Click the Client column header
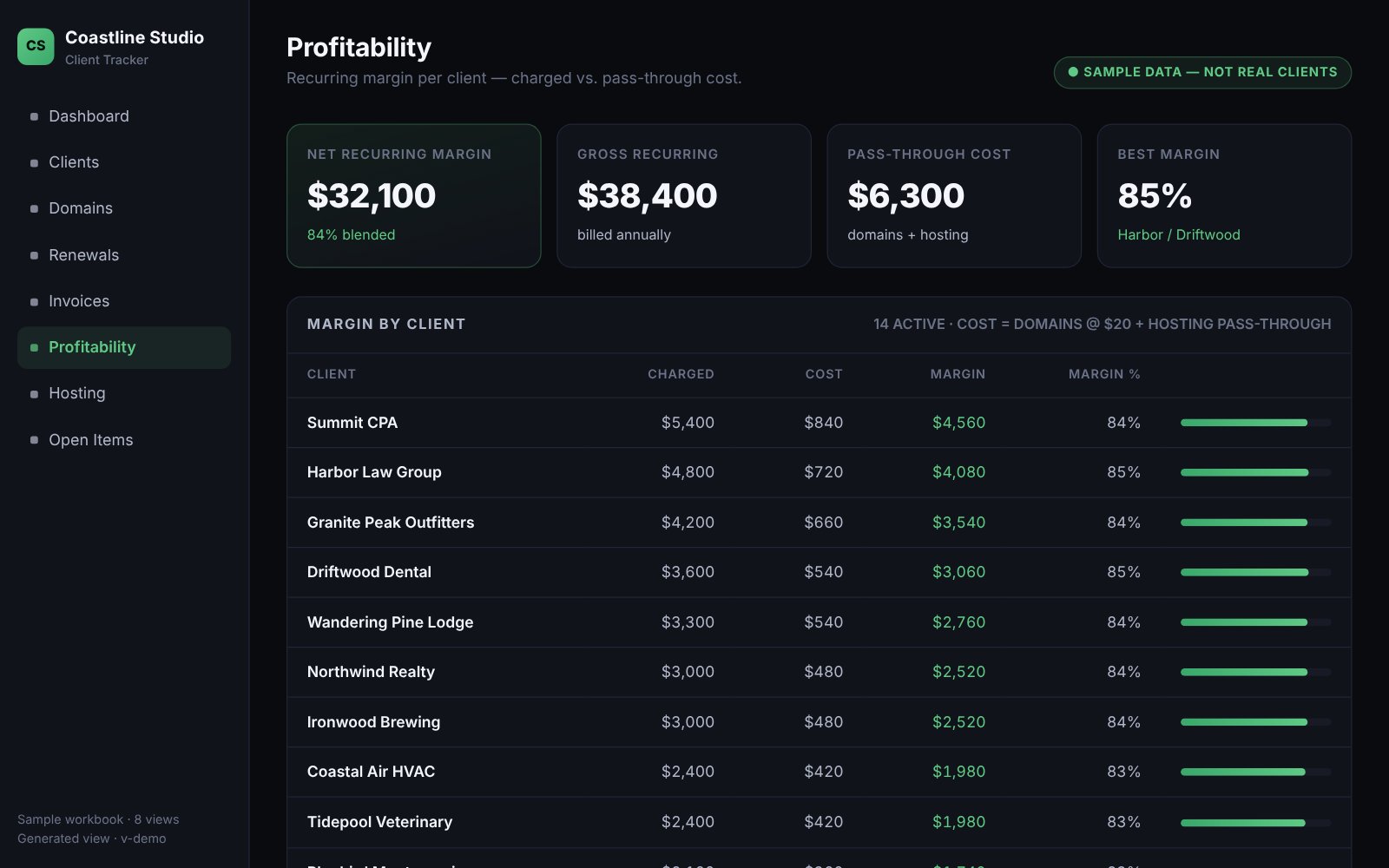This screenshot has height=868, width=1389. click(332, 374)
